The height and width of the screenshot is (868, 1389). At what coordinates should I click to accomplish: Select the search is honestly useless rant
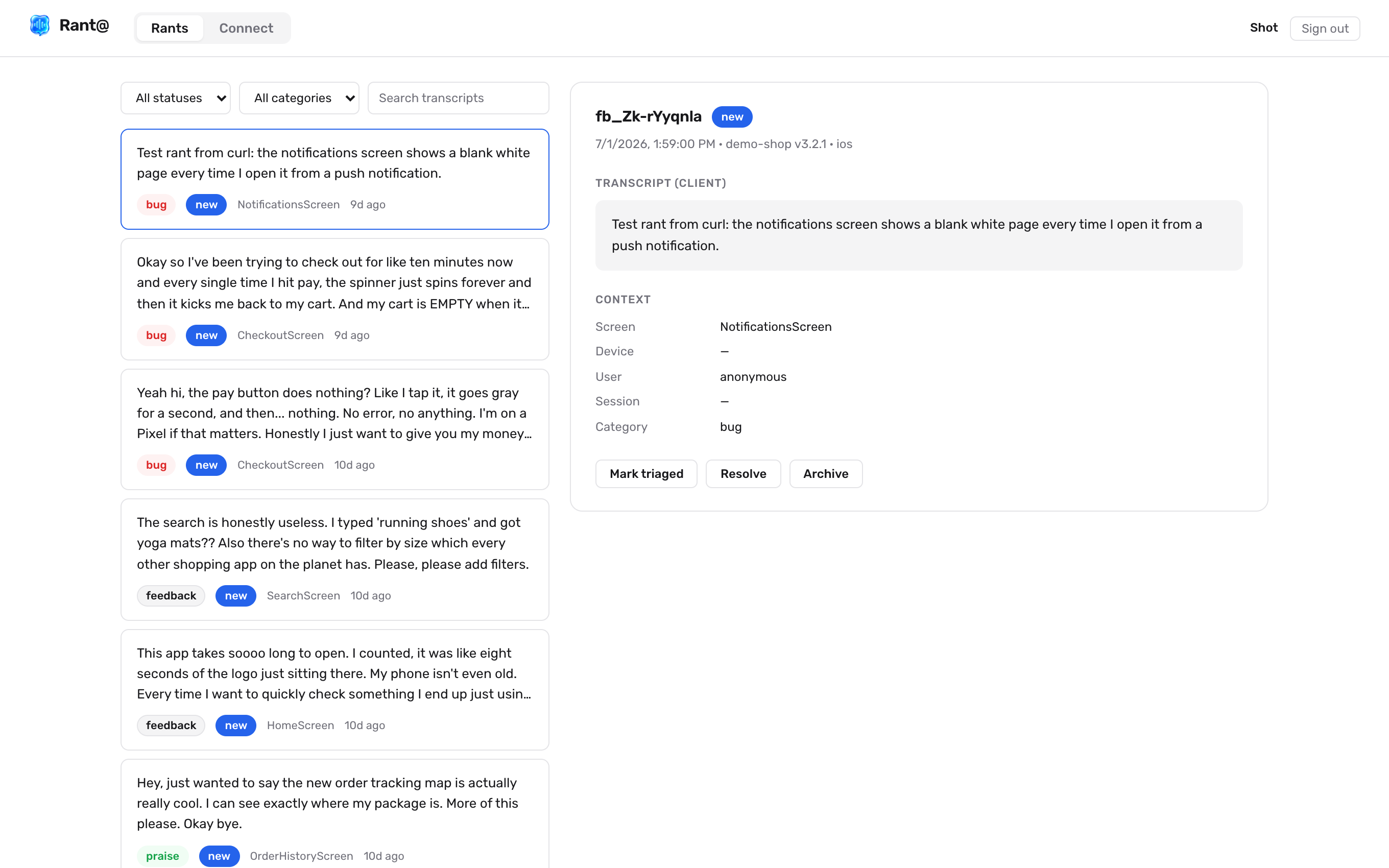point(334,560)
